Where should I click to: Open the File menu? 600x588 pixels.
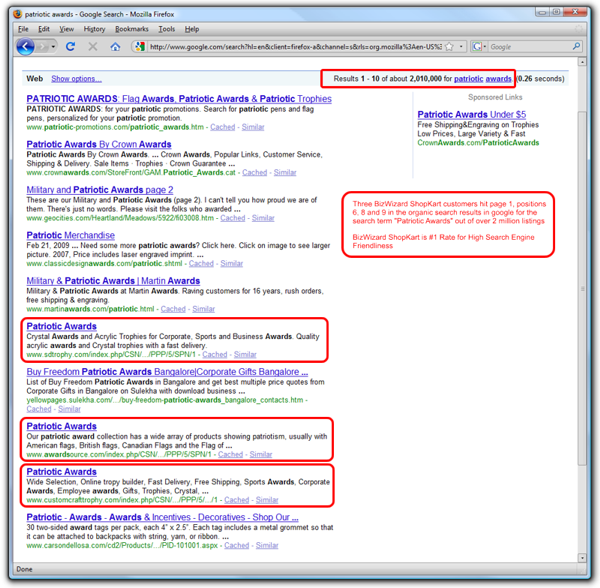coord(23,29)
